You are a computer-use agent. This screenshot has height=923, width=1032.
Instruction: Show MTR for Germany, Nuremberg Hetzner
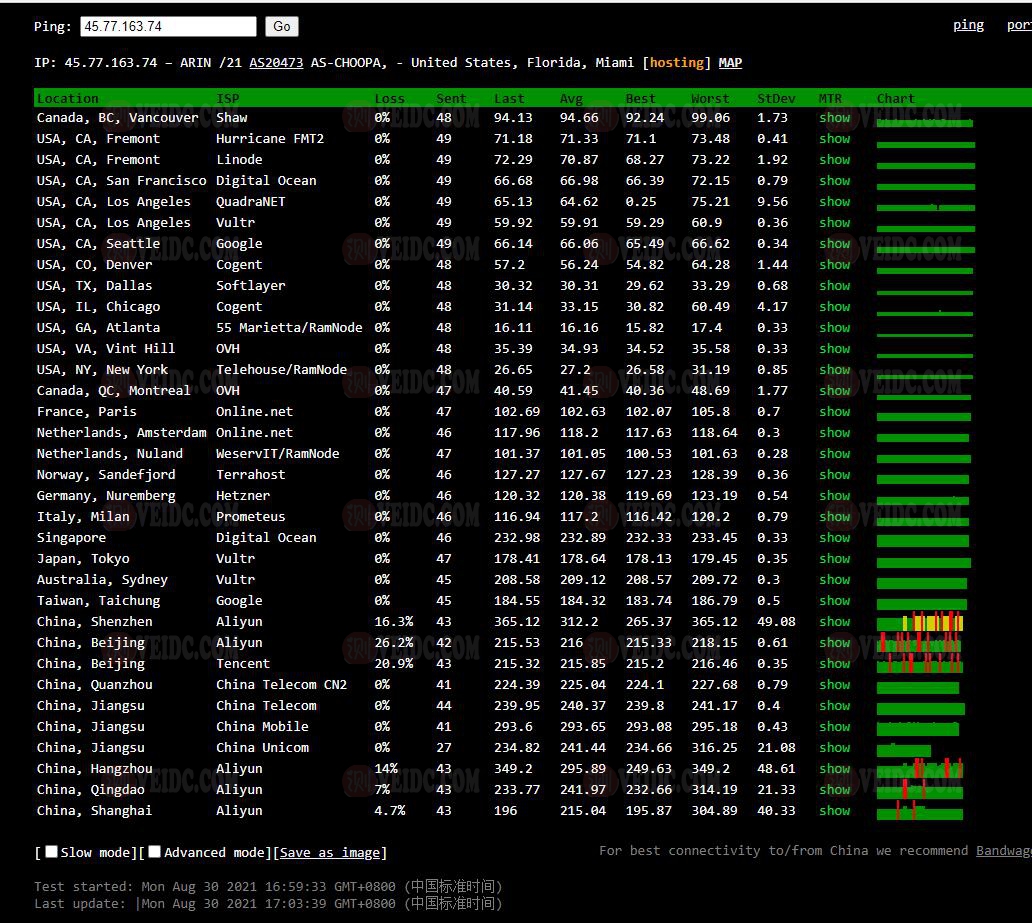click(834, 496)
